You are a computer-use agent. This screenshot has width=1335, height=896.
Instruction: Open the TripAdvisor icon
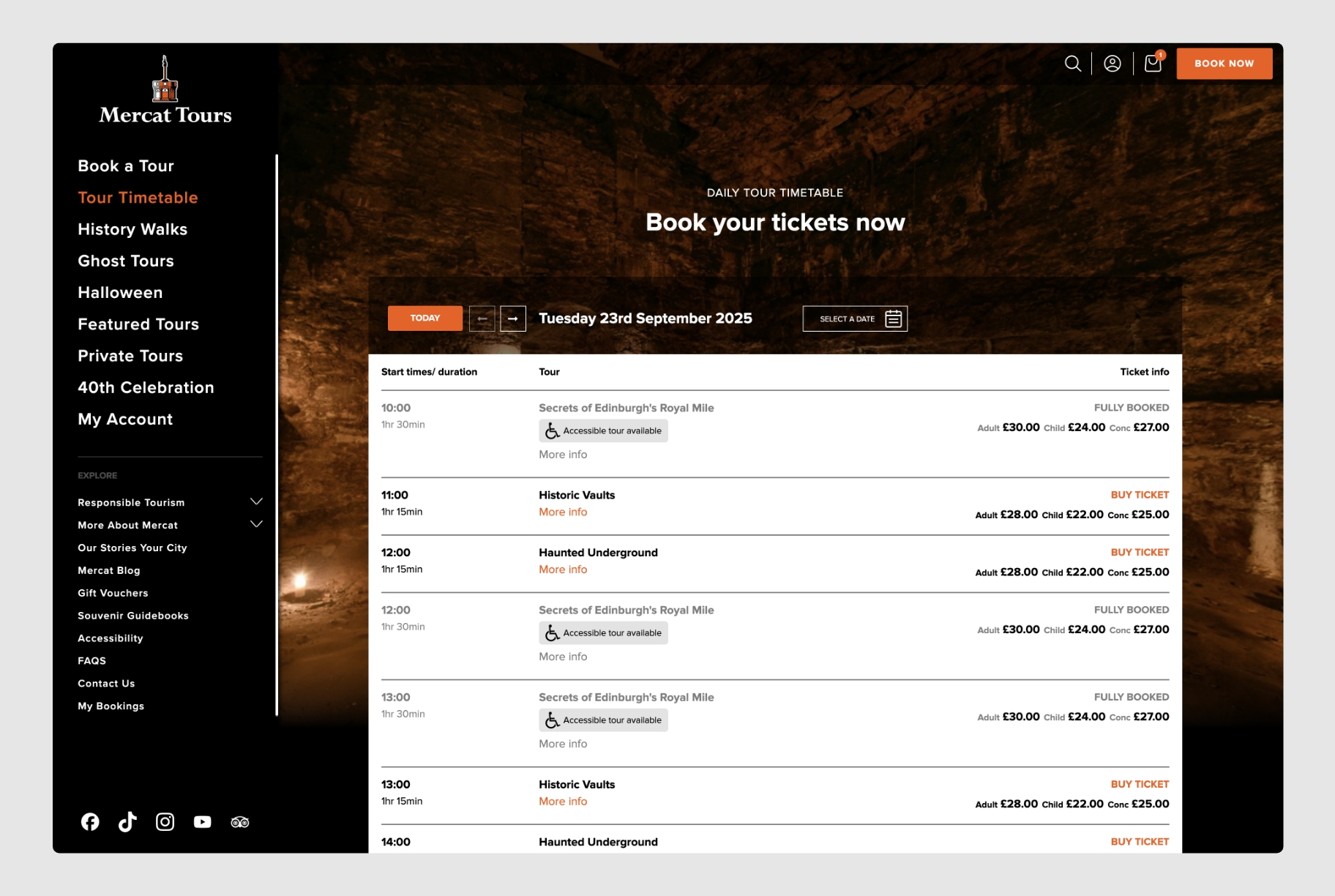pos(240,822)
